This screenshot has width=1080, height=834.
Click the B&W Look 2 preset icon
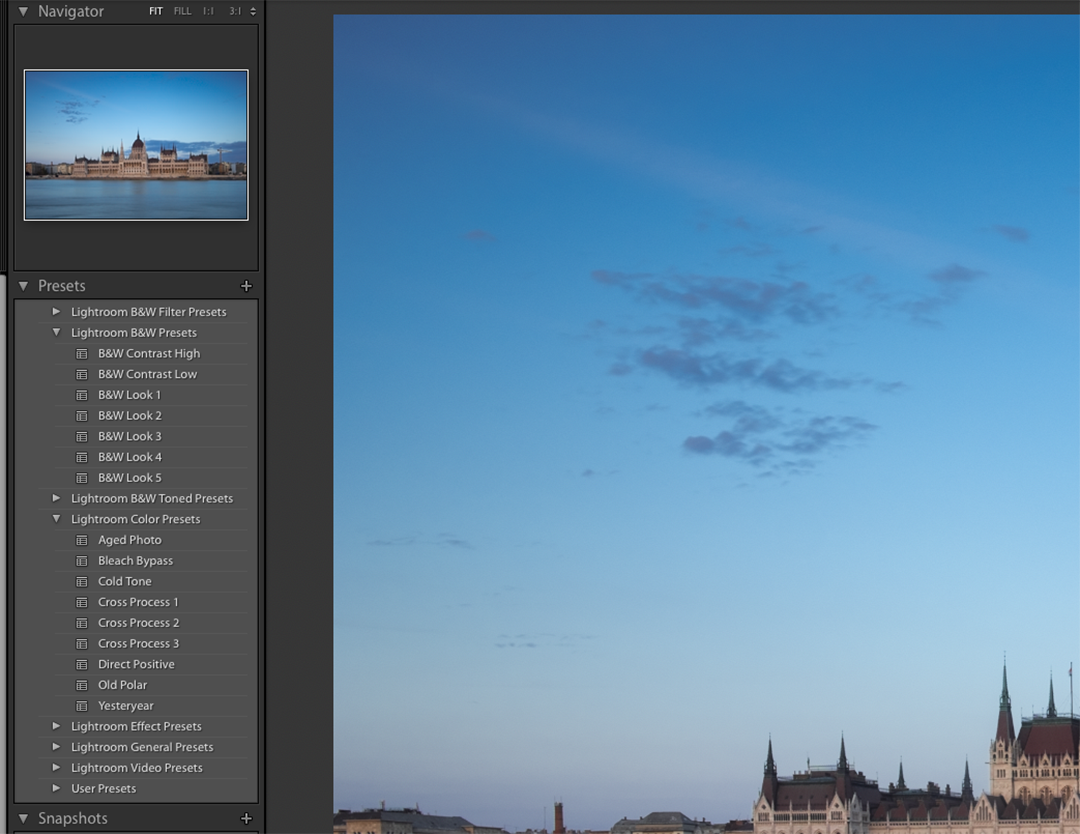click(x=82, y=416)
